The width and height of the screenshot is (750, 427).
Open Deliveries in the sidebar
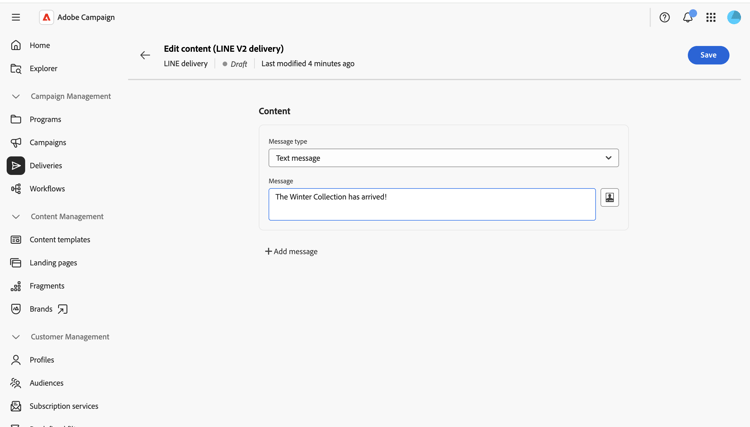[x=46, y=165]
